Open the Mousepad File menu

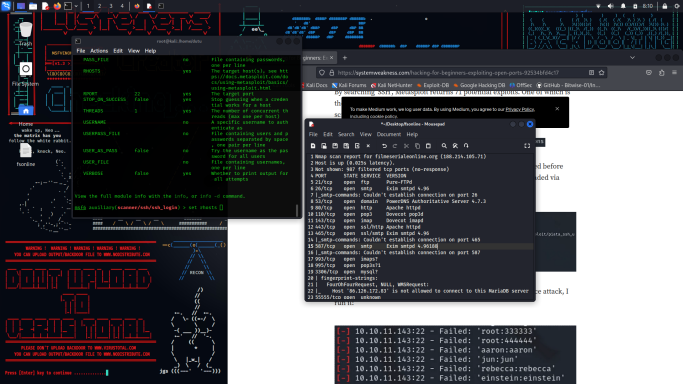(313, 135)
